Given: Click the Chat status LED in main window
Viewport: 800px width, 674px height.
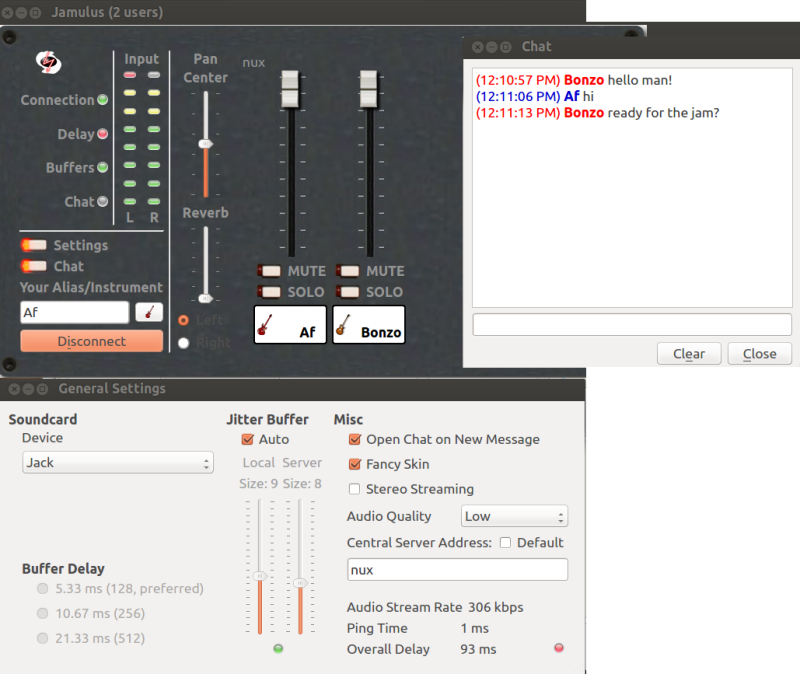Looking at the screenshot, I should 103,202.
